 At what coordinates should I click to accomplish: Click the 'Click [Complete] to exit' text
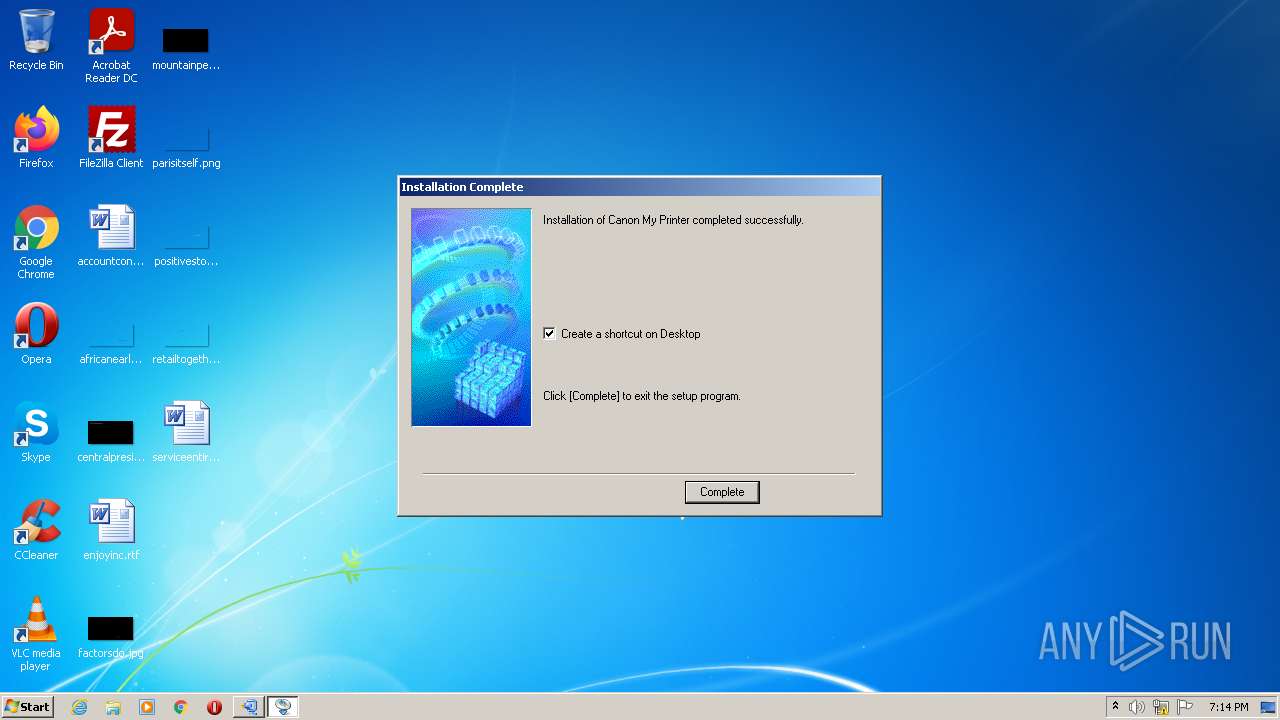pos(642,396)
